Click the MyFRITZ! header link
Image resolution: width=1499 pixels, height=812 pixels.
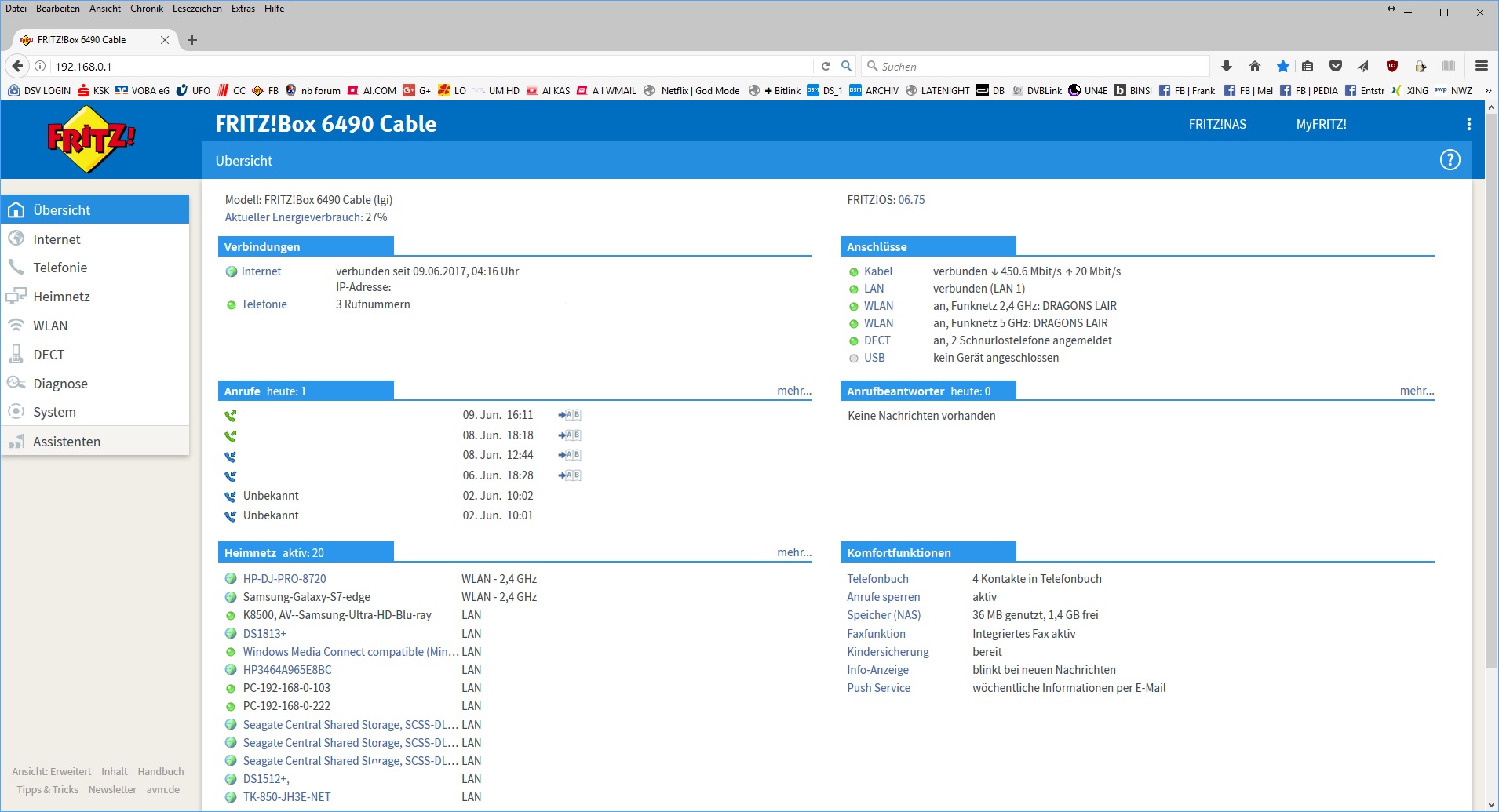[1321, 124]
